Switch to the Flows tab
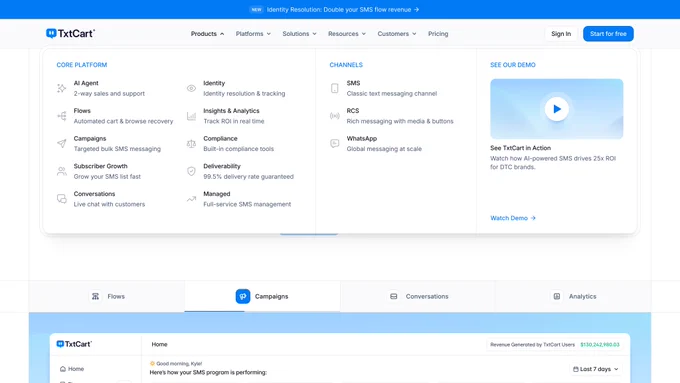 point(107,296)
